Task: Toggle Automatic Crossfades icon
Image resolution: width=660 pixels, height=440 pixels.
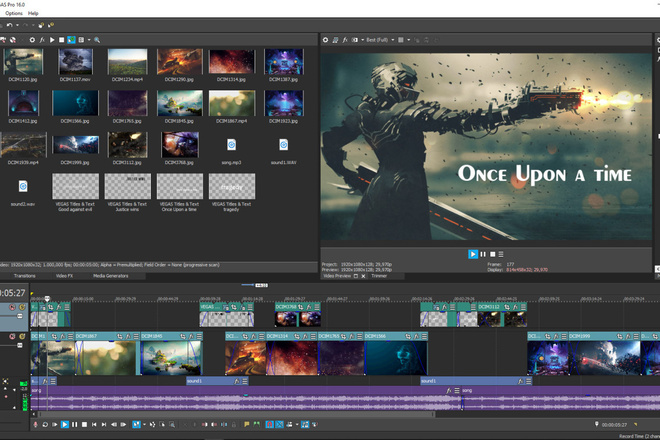Action: pos(279,424)
